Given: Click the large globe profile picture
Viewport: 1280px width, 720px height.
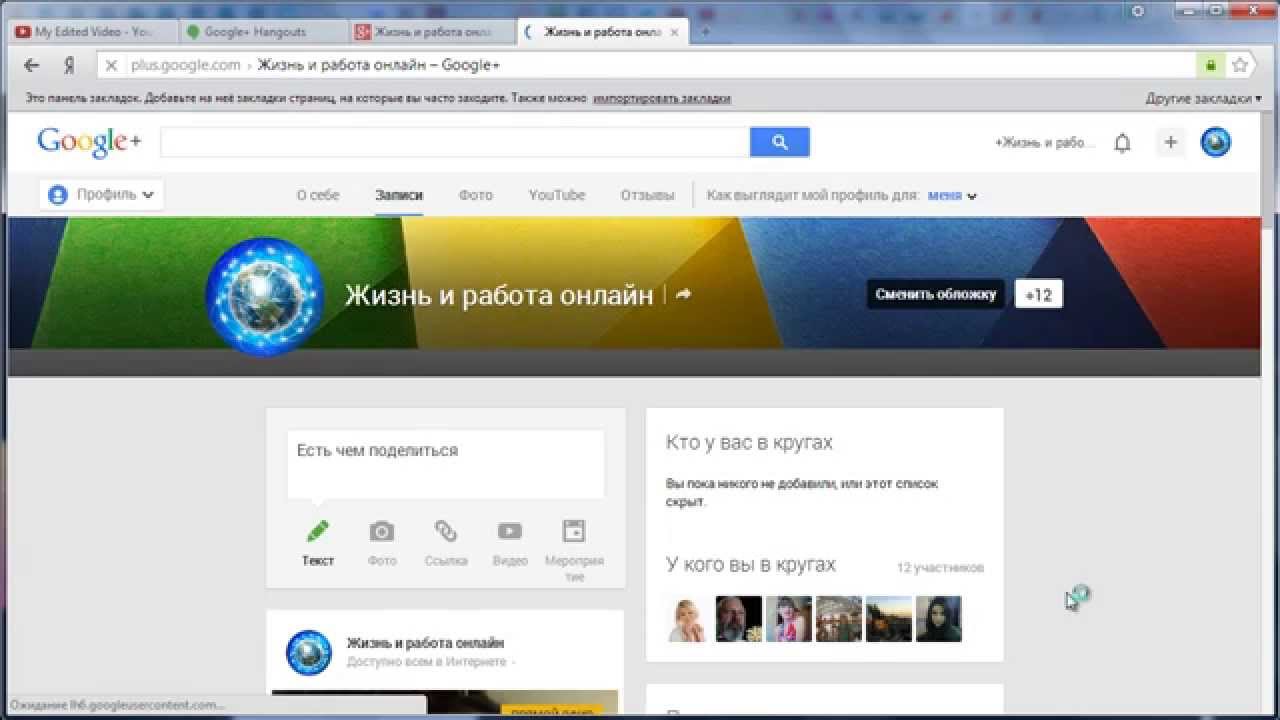Looking at the screenshot, I should pyautogui.click(x=265, y=296).
